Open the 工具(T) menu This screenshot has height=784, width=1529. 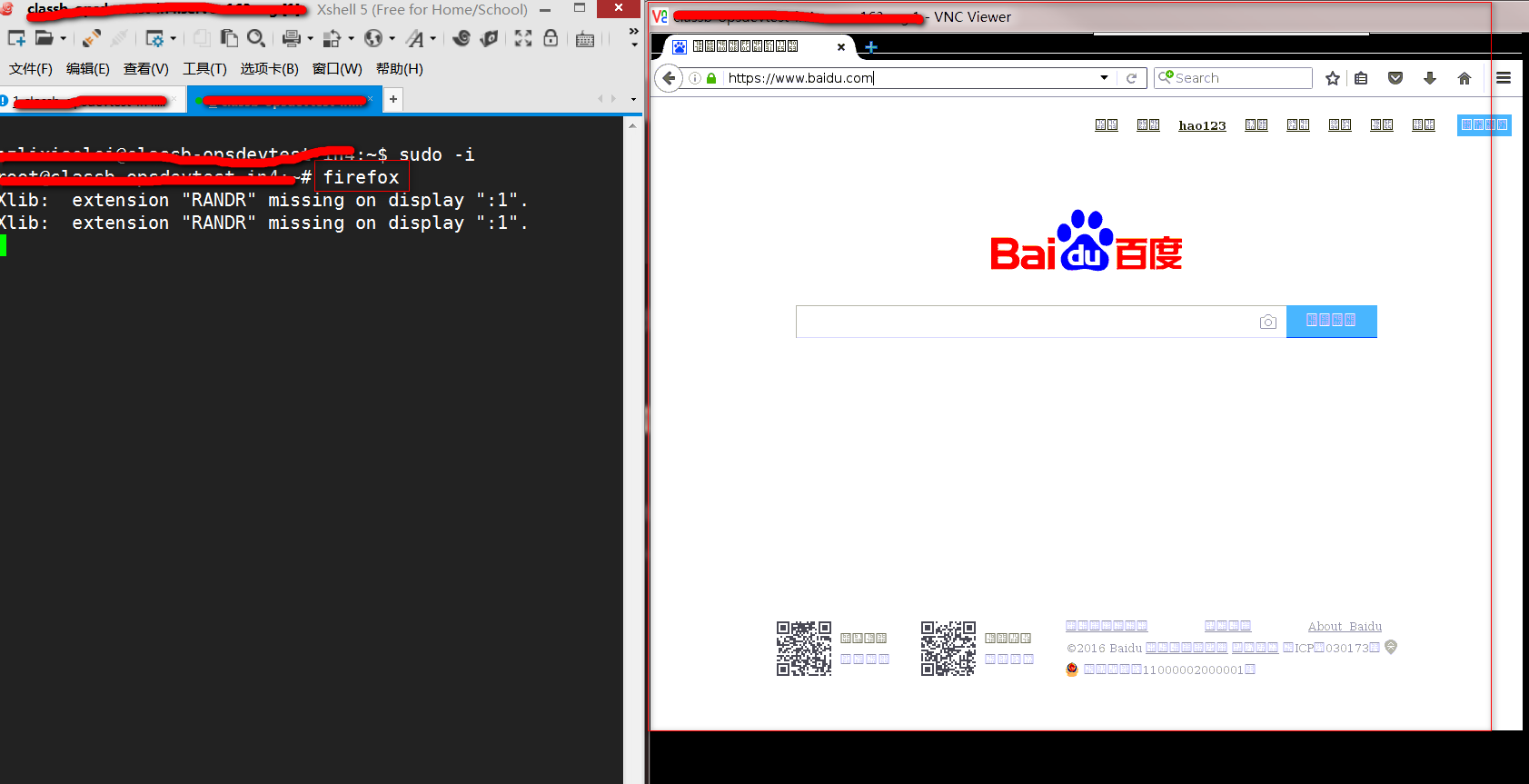(204, 69)
